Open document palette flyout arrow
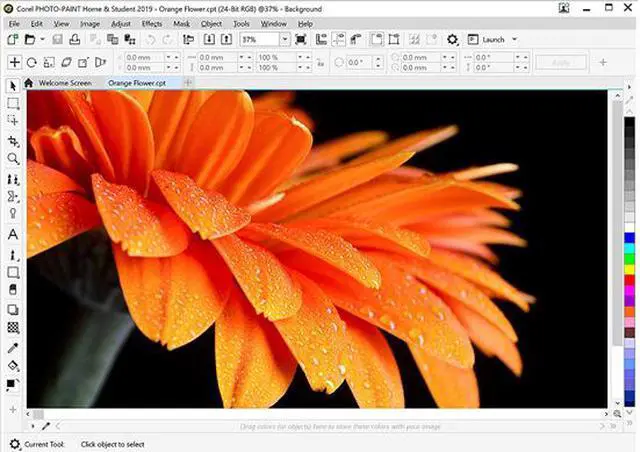This screenshot has width=640, height=452. coord(33,426)
